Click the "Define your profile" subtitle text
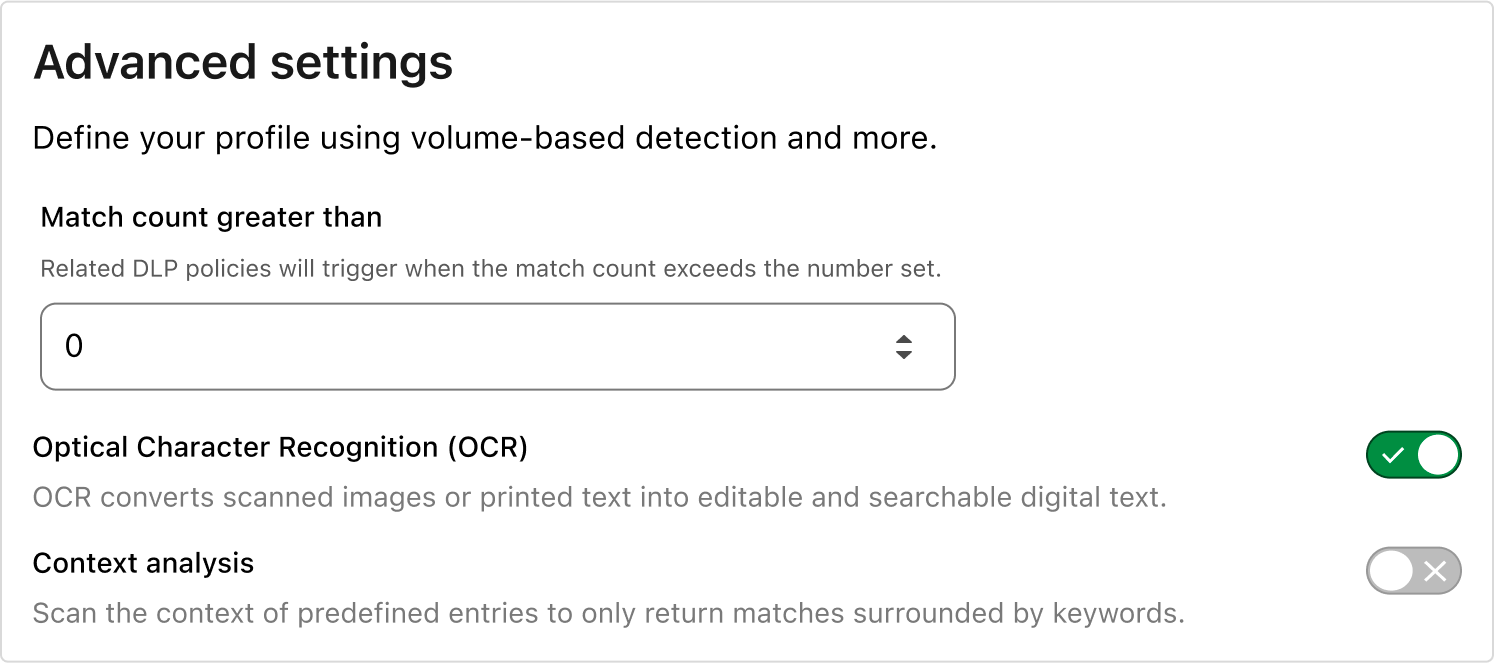Screen dimensions: 1494x663 coord(484,138)
